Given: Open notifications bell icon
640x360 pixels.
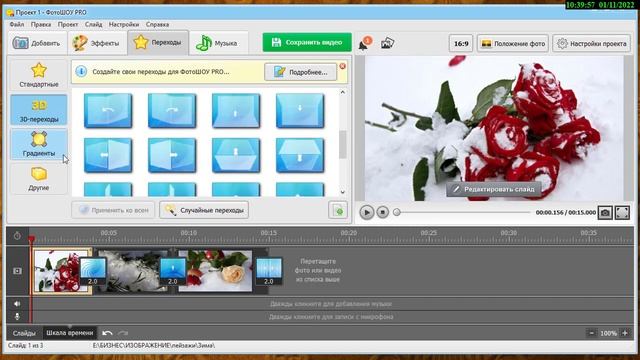Looking at the screenshot, I should [x=364, y=44].
